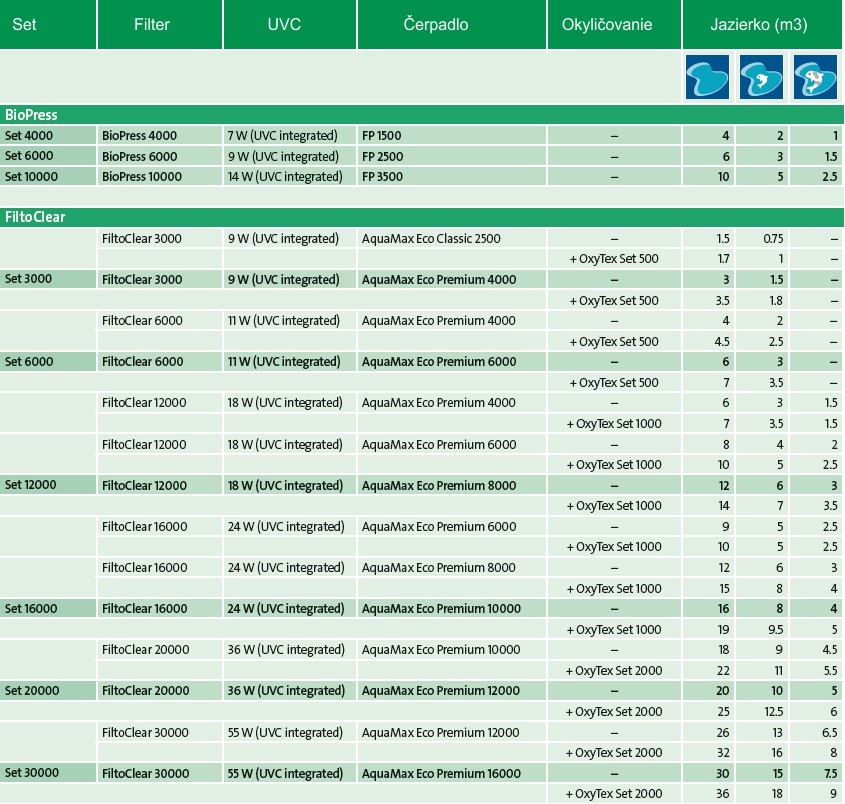Click the value 22 in the table

point(723,670)
